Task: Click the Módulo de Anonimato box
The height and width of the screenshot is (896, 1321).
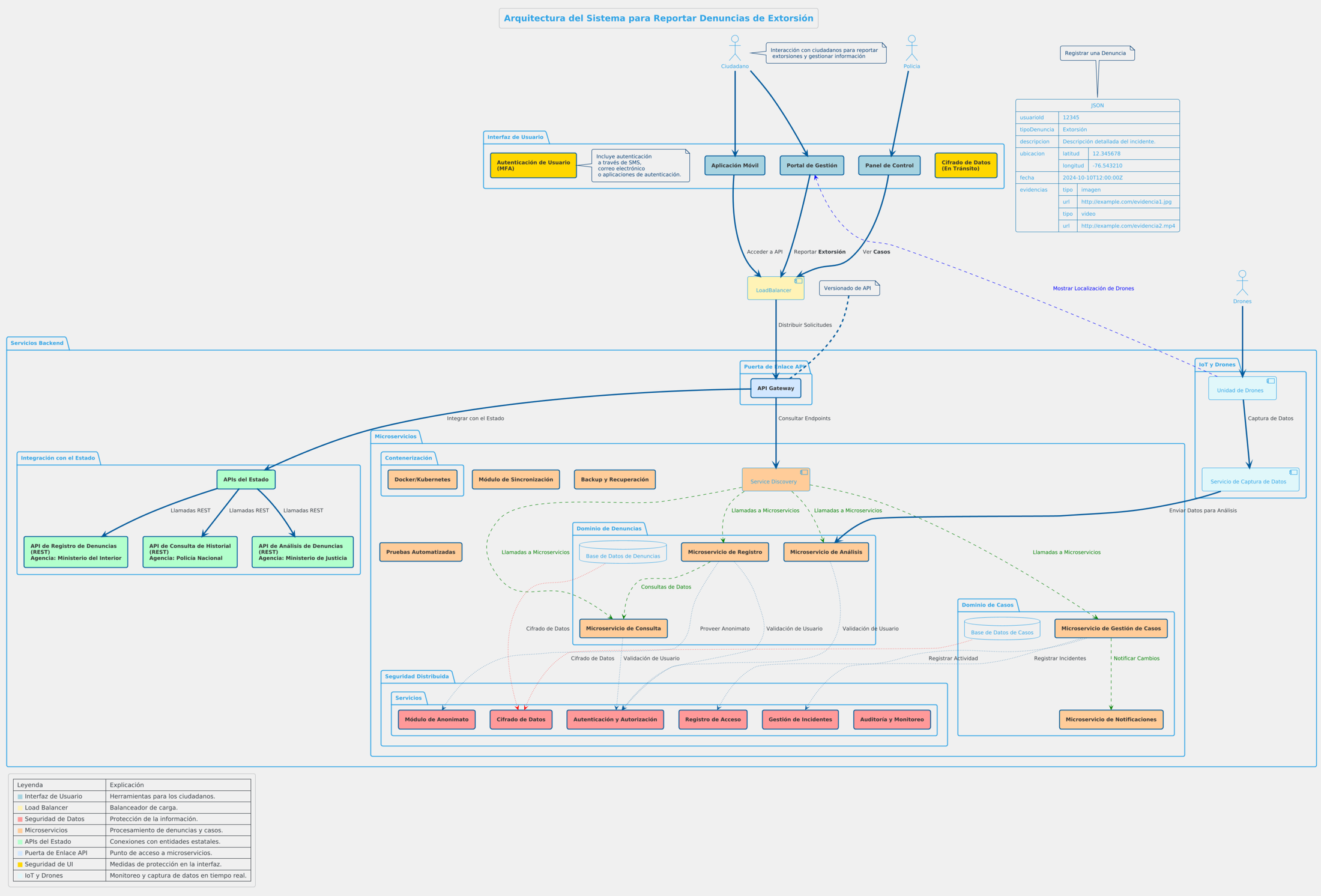Action: click(437, 719)
